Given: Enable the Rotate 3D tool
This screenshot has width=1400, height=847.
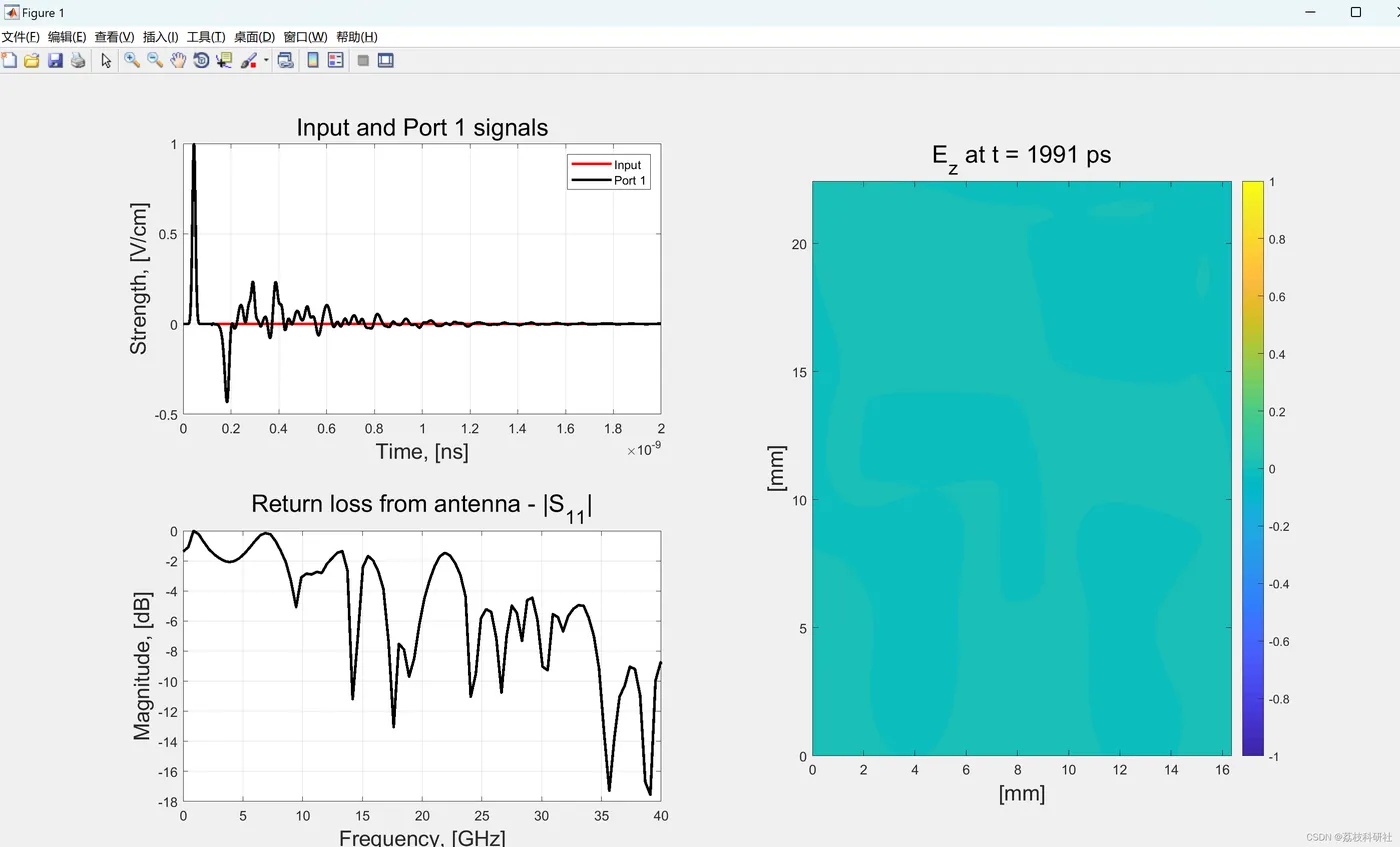Looking at the screenshot, I should pyautogui.click(x=201, y=60).
